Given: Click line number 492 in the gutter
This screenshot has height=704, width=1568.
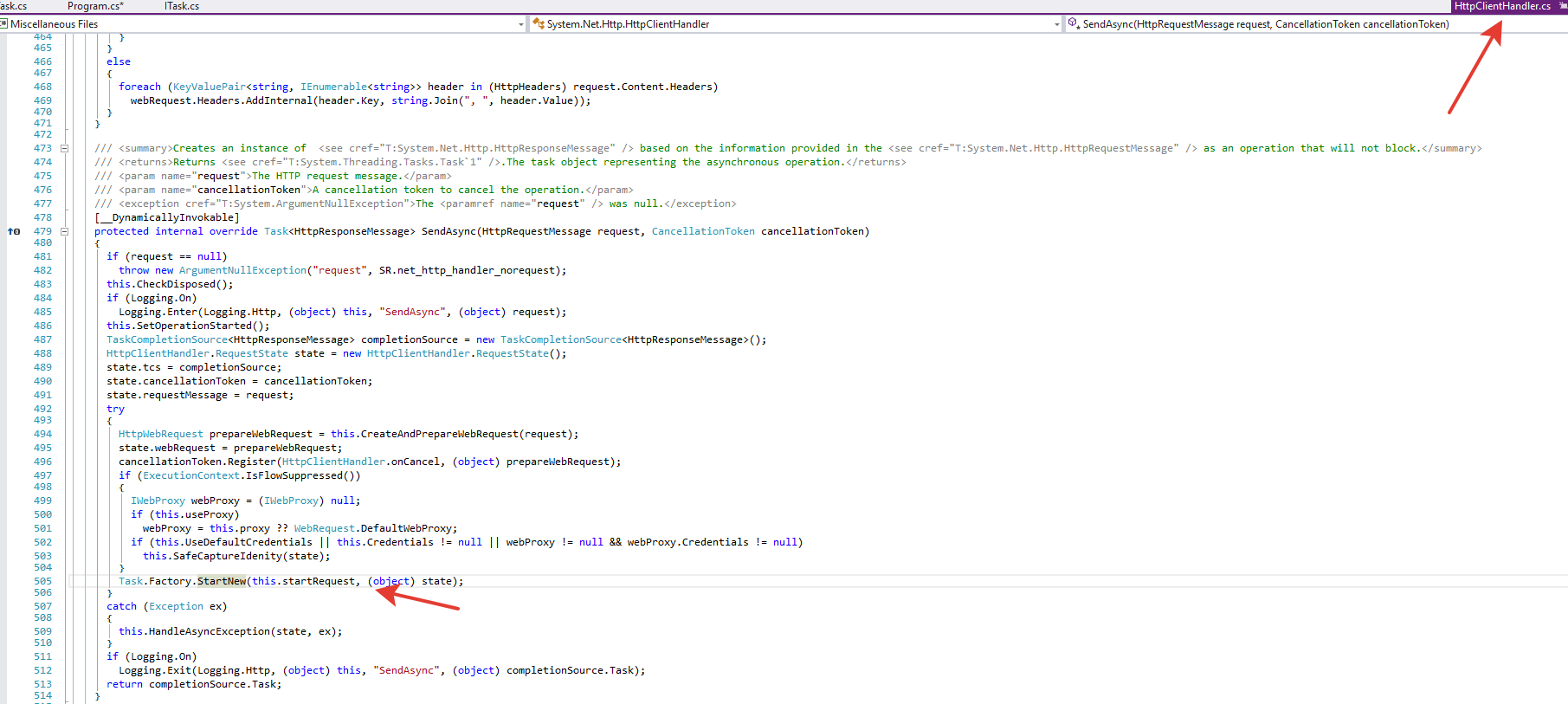Looking at the screenshot, I should [43, 409].
